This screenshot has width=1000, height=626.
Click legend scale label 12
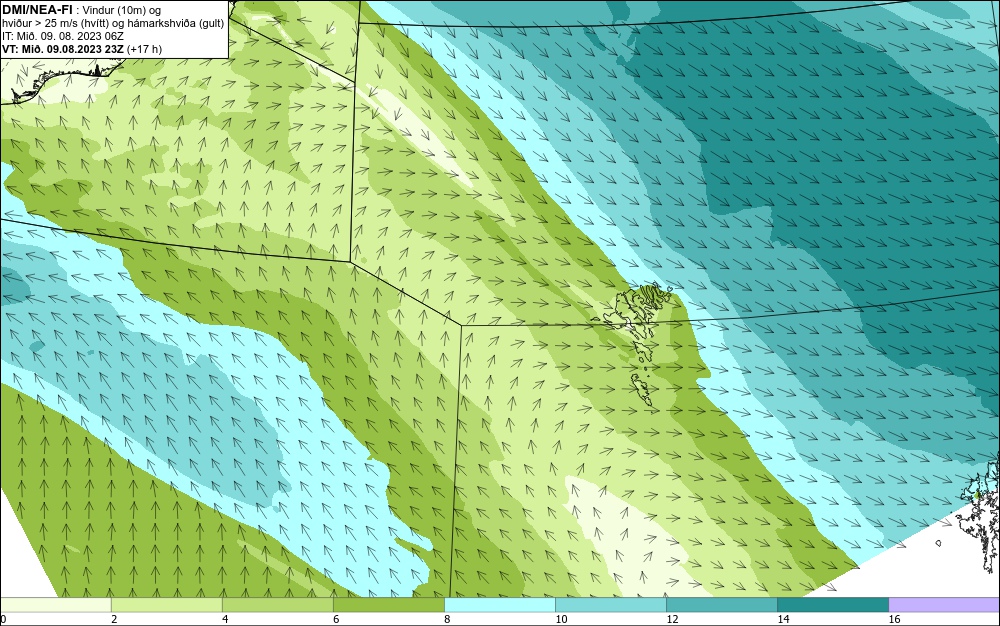click(x=672, y=619)
